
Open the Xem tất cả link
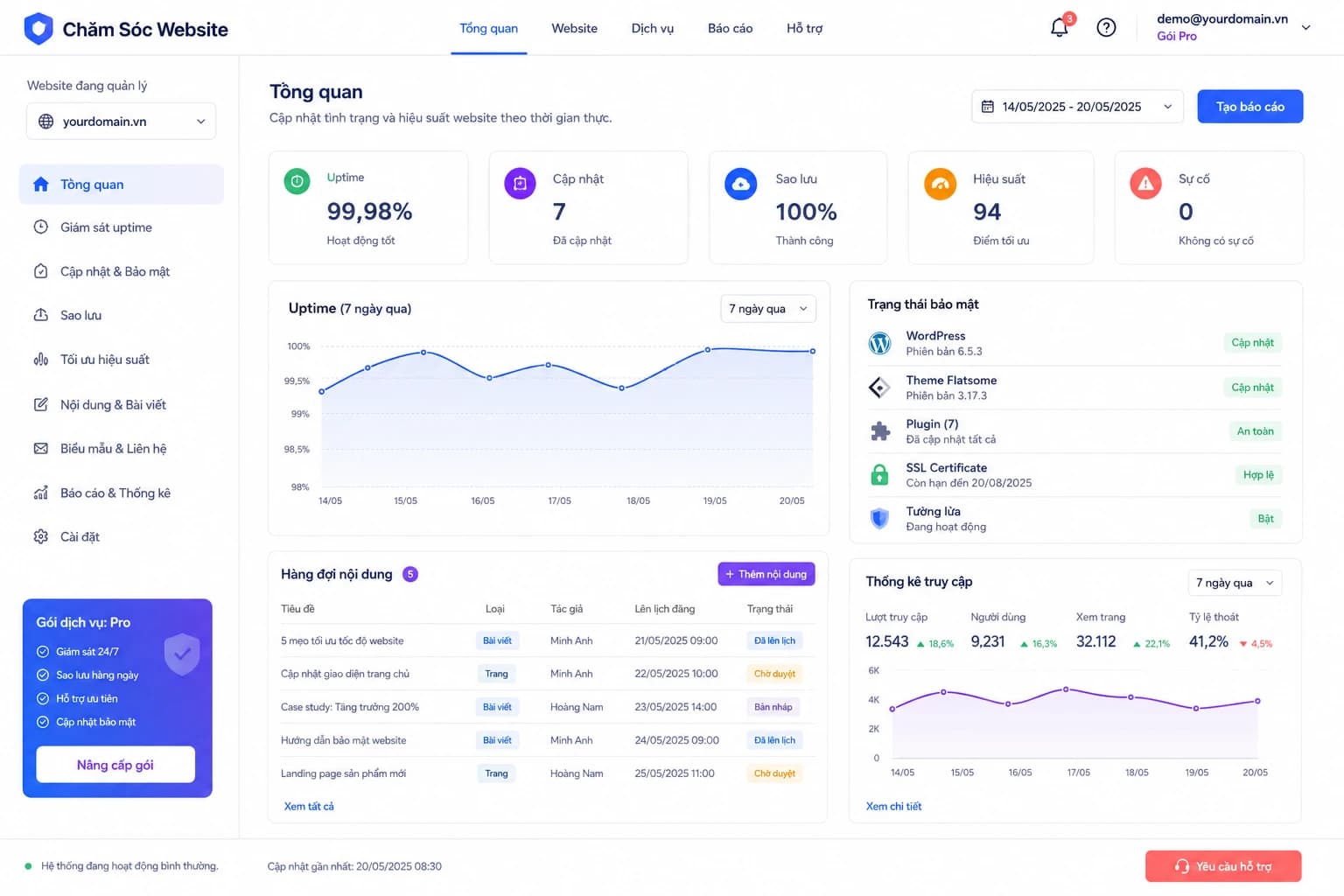point(309,807)
